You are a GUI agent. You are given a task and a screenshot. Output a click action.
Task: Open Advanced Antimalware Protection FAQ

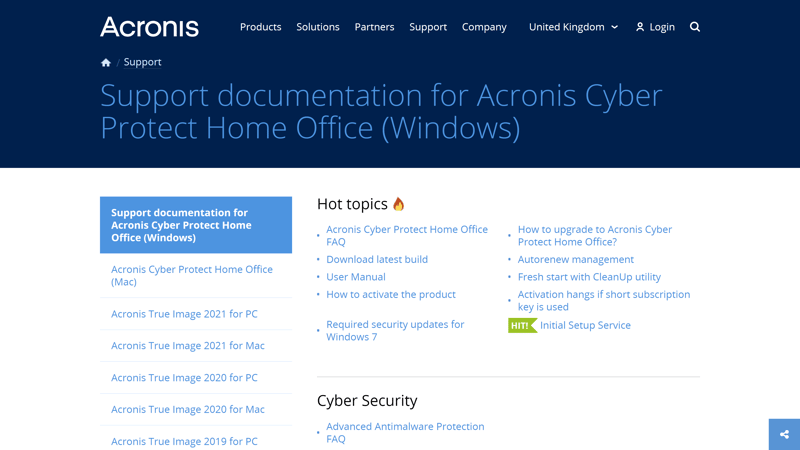(x=405, y=433)
